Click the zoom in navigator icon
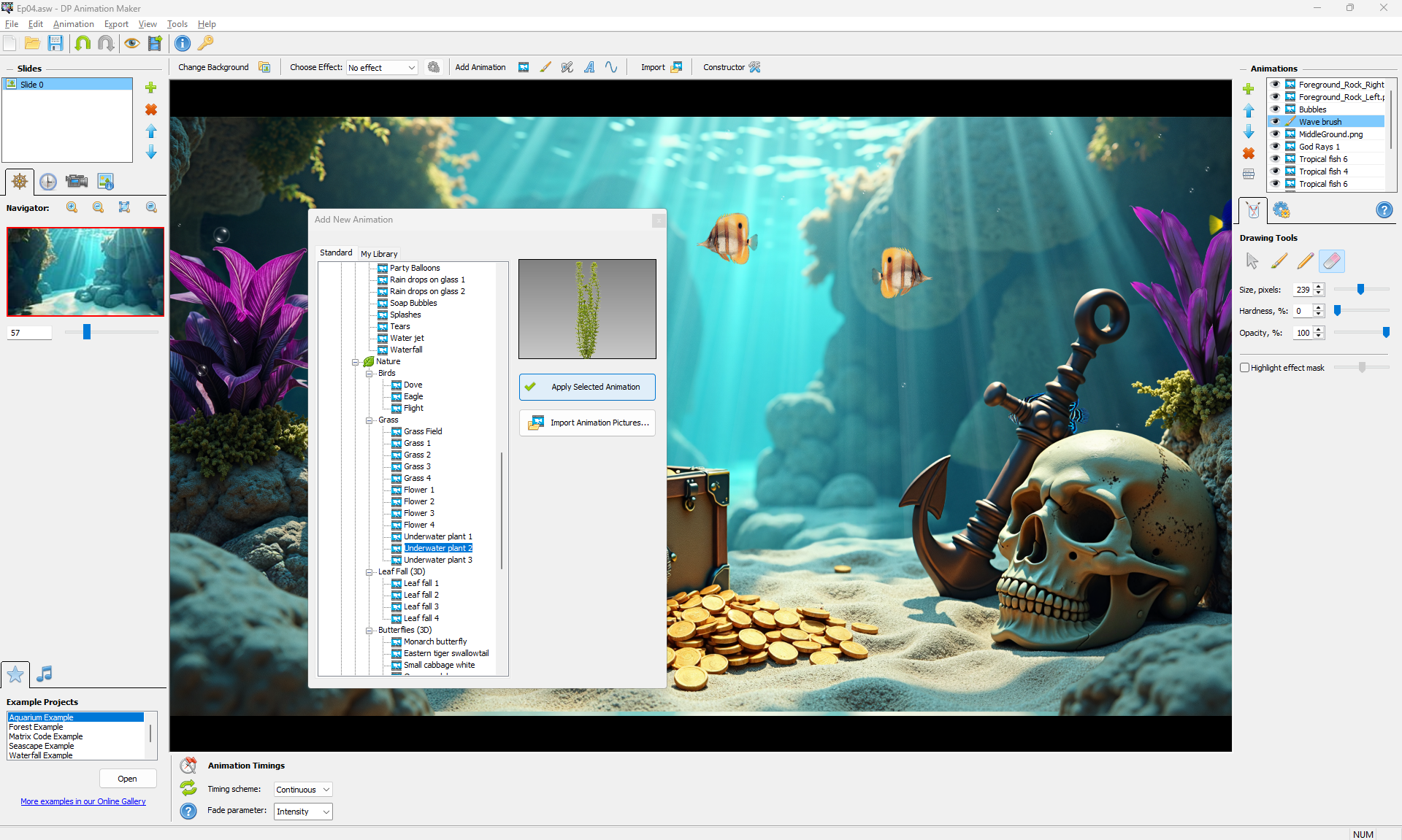Screen dimensions: 1402x840 [72, 208]
